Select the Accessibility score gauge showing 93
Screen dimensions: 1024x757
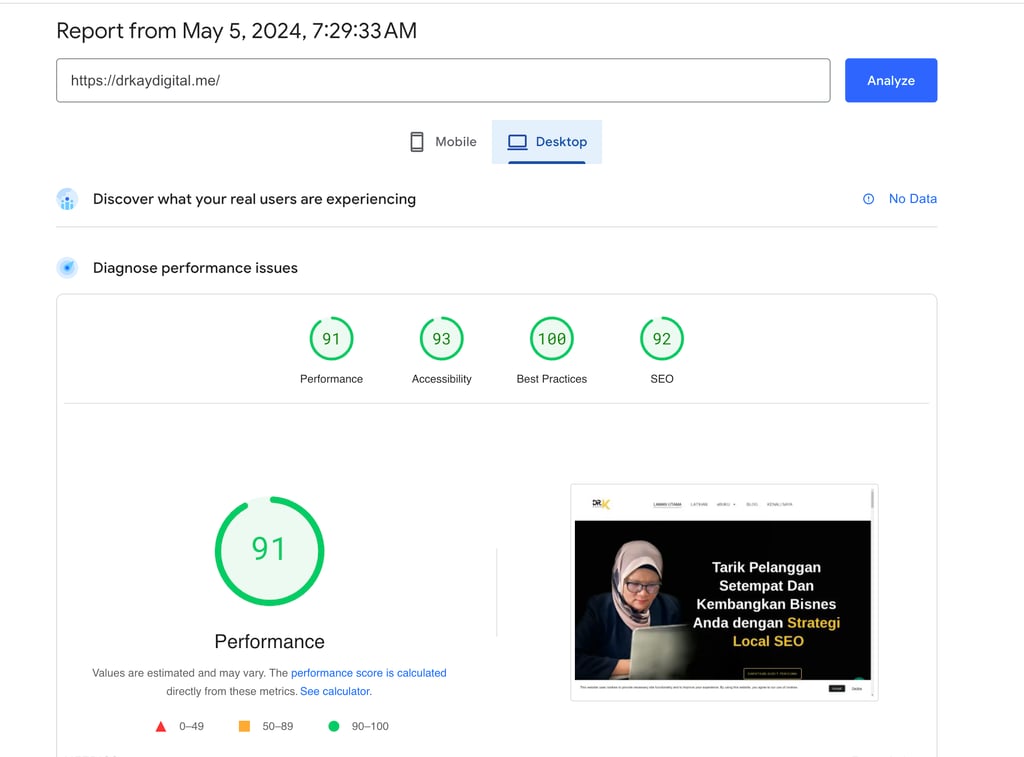point(441,339)
